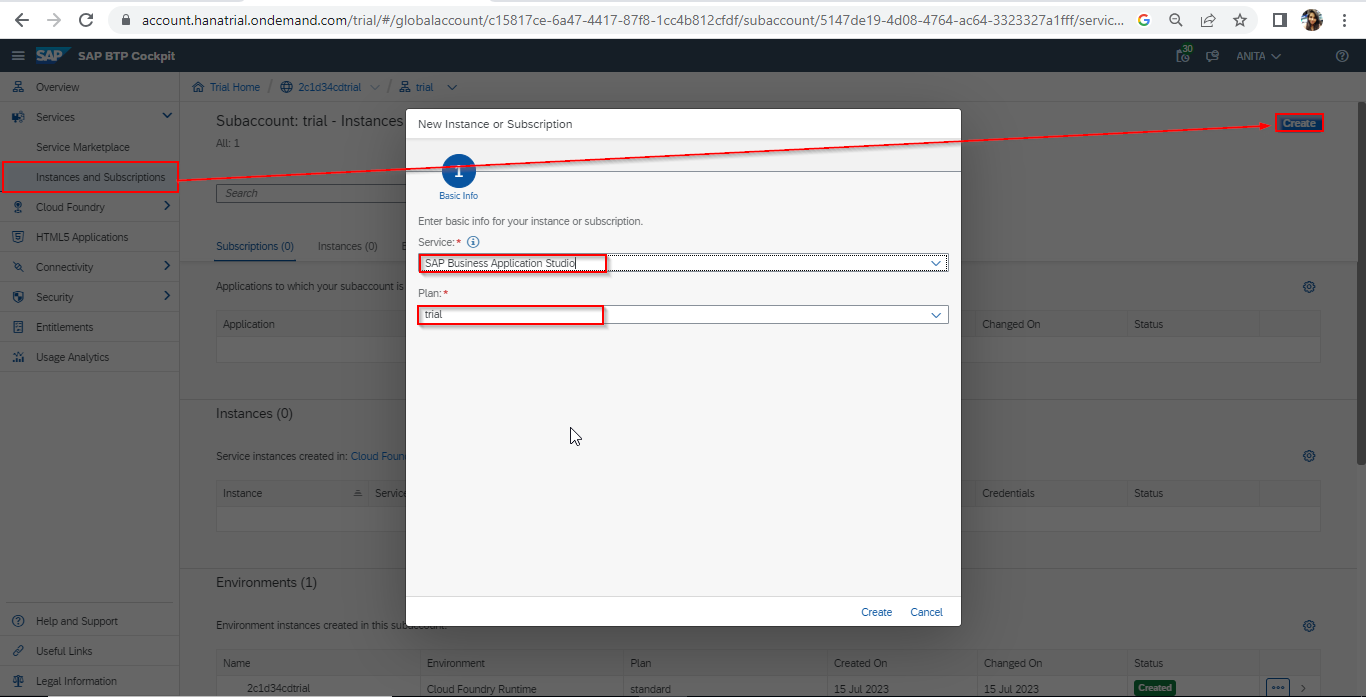Go to Trial Home breadcrumb
1366x697 pixels.
pyautogui.click(x=234, y=87)
